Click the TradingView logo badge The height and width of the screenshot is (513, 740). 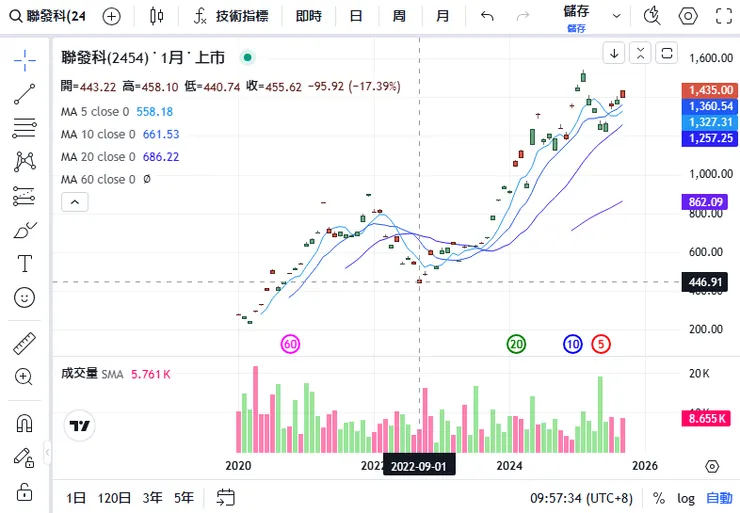click(79, 426)
